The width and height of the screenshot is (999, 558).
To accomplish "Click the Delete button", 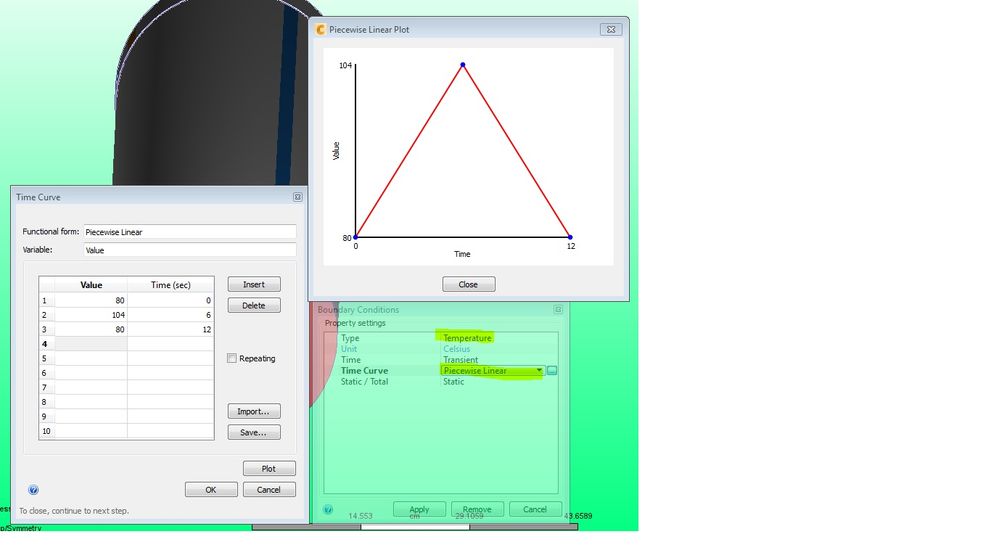I will point(254,306).
